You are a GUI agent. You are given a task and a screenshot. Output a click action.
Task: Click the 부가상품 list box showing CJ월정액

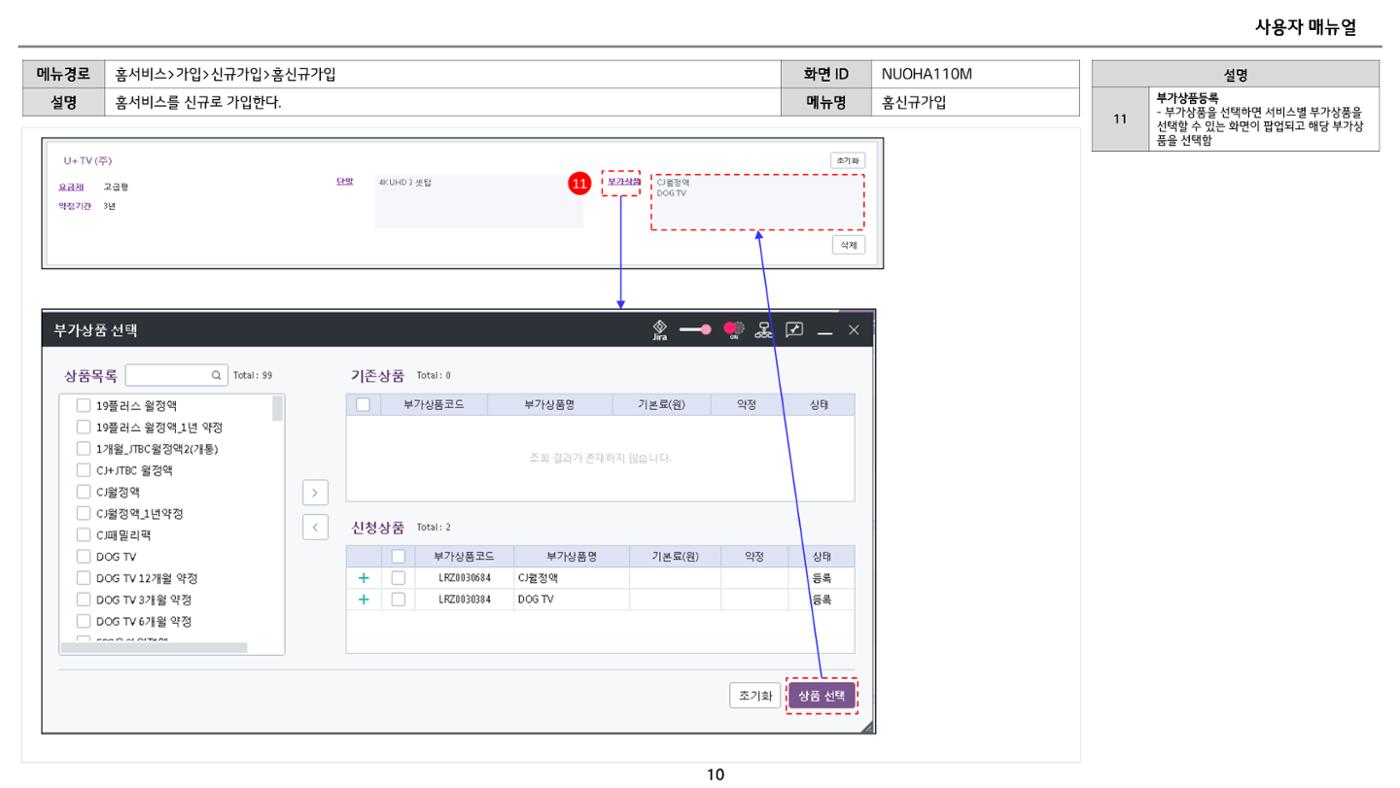(x=757, y=203)
